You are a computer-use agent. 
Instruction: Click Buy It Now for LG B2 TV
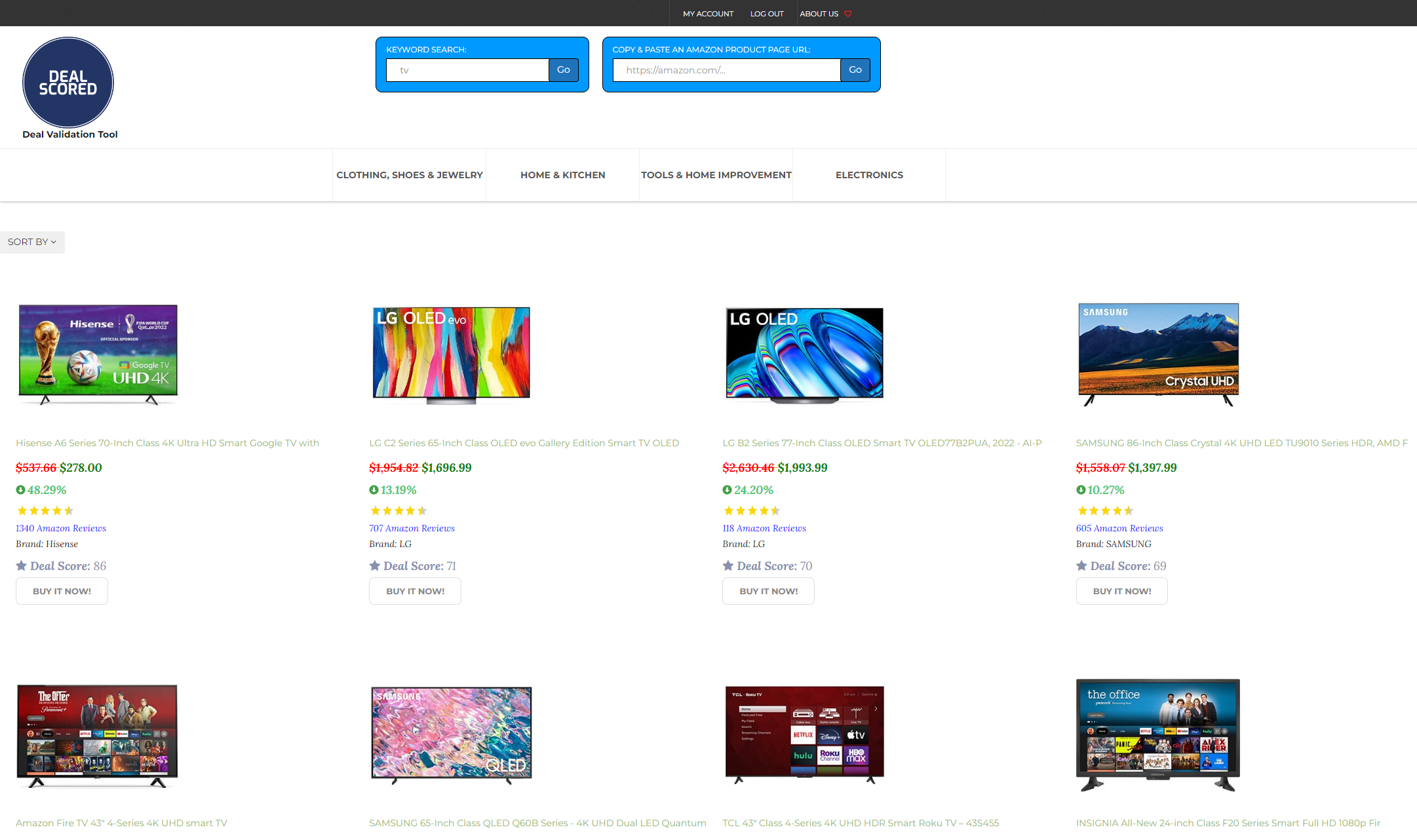click(x=768, y=591)
